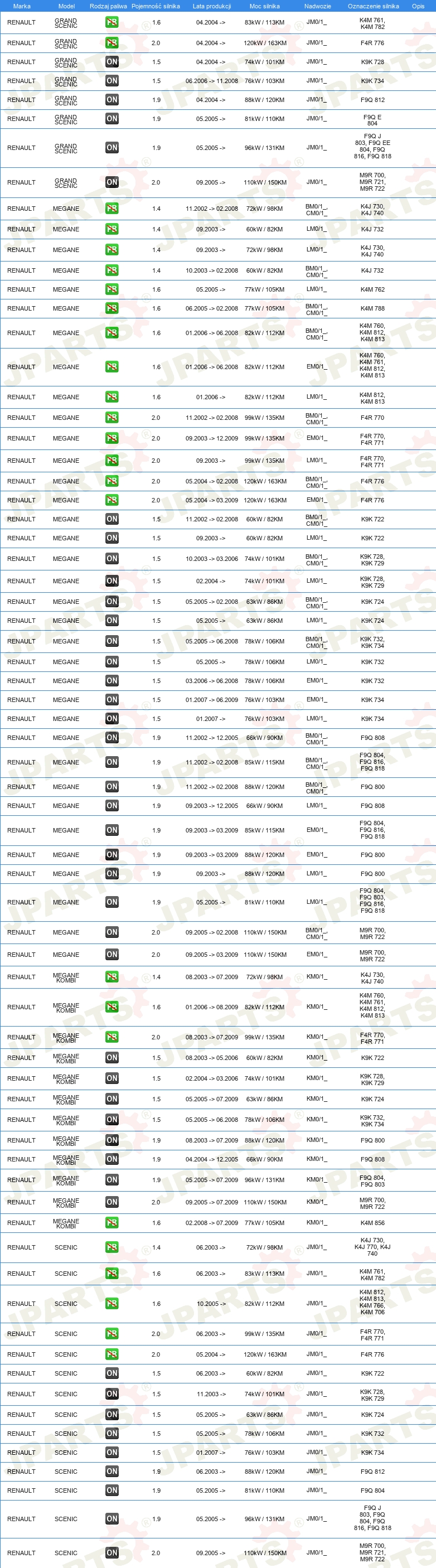Click the Nadwozie column header
The width and height of the screenshot is (436, 1568).
click(x=318, y=6)
